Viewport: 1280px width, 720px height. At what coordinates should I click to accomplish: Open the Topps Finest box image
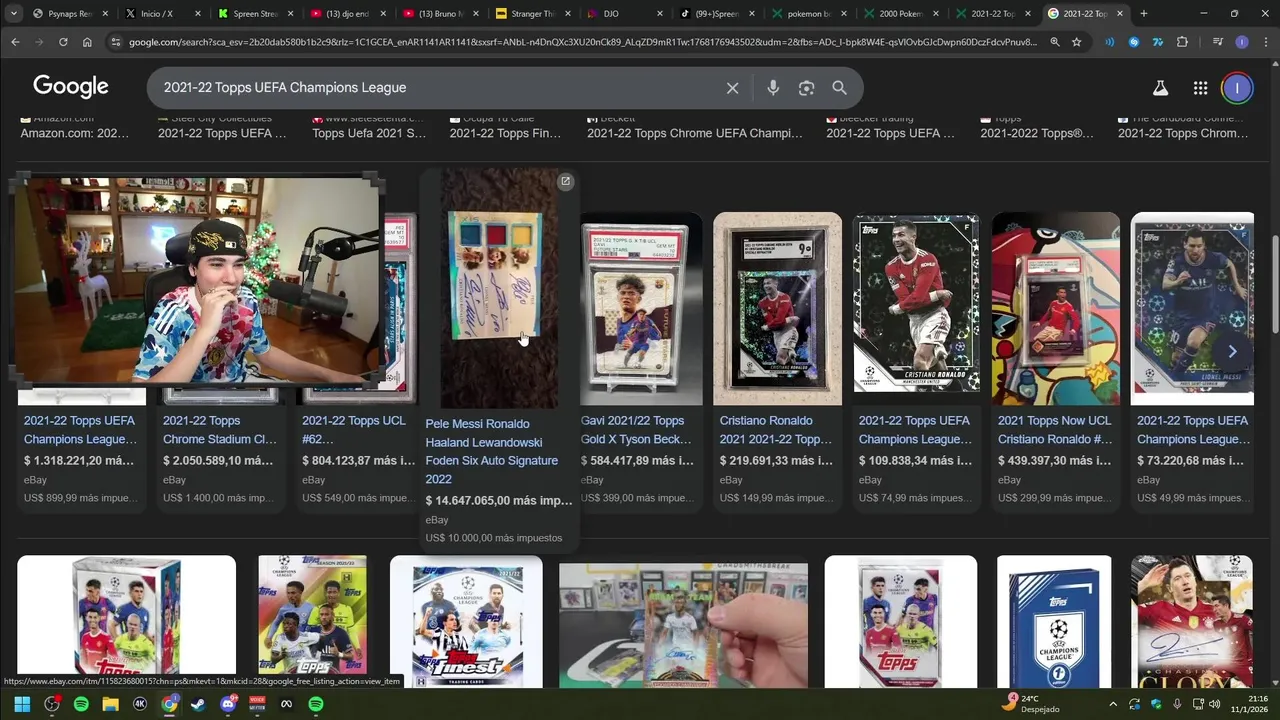[x=466, y=621]
